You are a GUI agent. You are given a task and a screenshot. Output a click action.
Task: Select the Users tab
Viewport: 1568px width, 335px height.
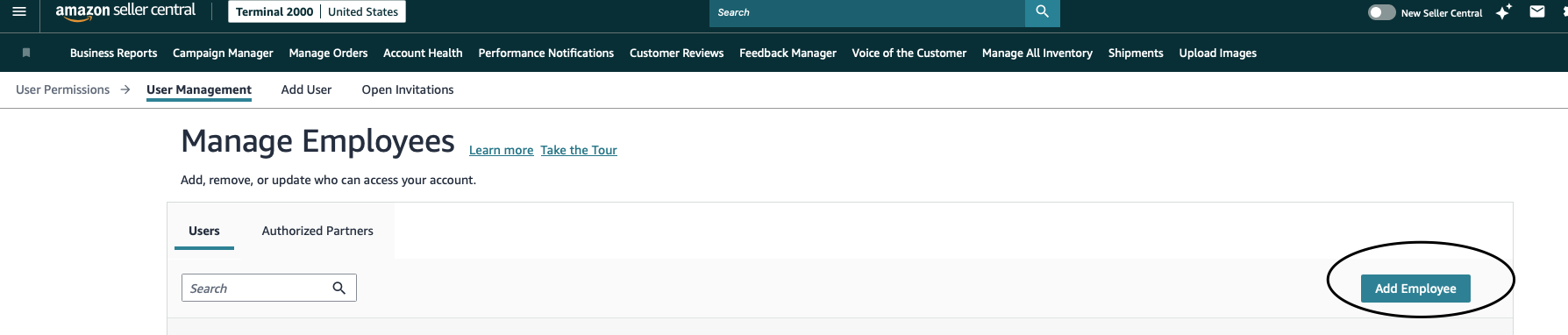point(204,231)
